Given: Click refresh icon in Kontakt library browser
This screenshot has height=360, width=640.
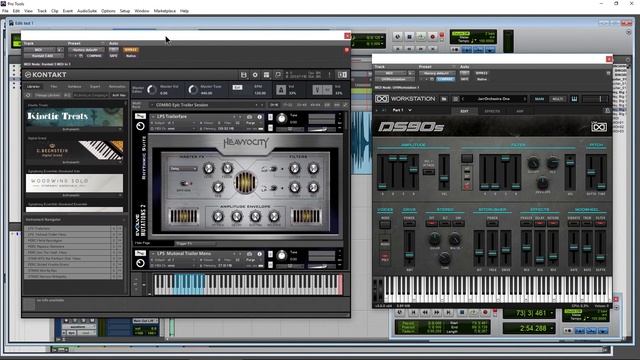Looking at the screenshot, I should (x=28, y=95).
